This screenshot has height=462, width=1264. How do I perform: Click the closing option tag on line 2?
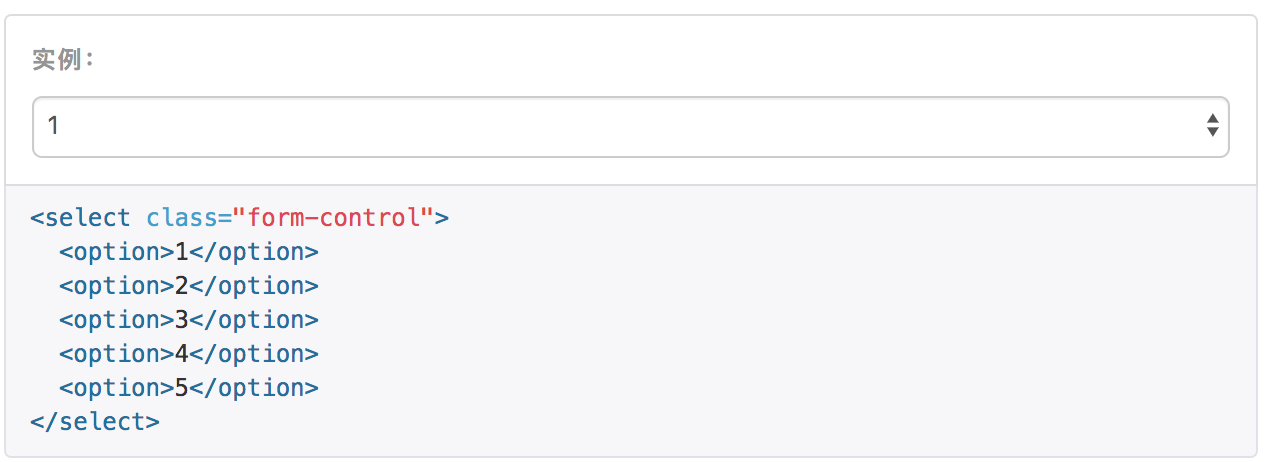point(254,286)
